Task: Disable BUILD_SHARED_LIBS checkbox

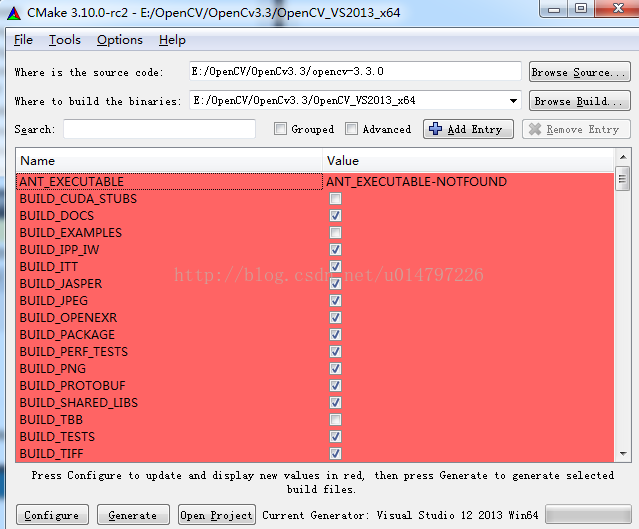Action: tap(335, 403)
